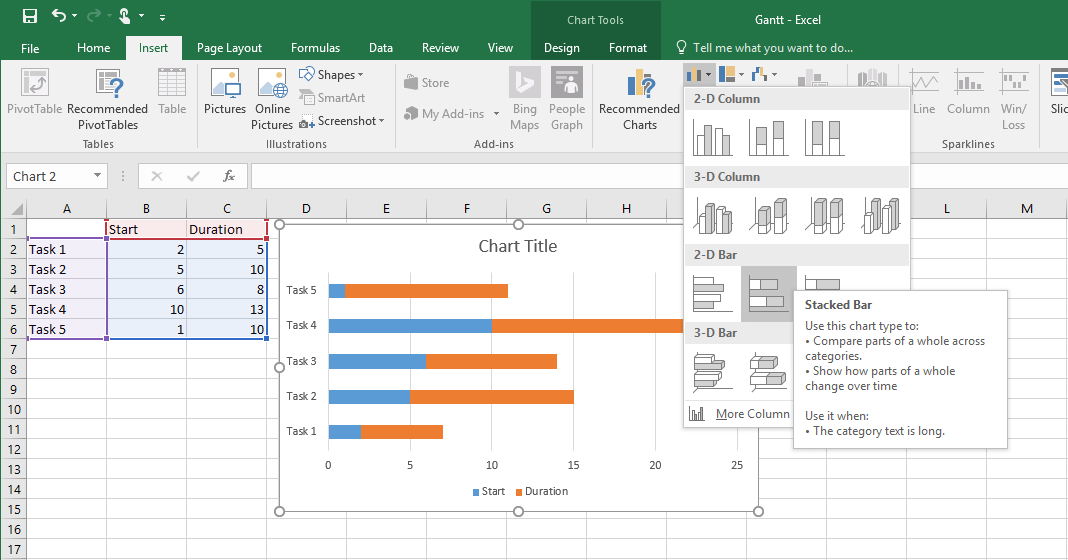Pick the 2-D Stacked Bar chart
1068x560 pixels.
[768, 294]
